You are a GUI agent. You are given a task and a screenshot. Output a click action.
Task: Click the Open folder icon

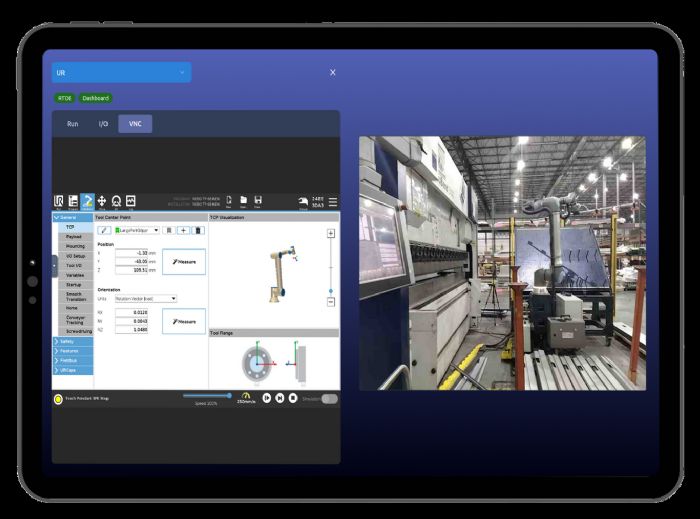point(243,201)
